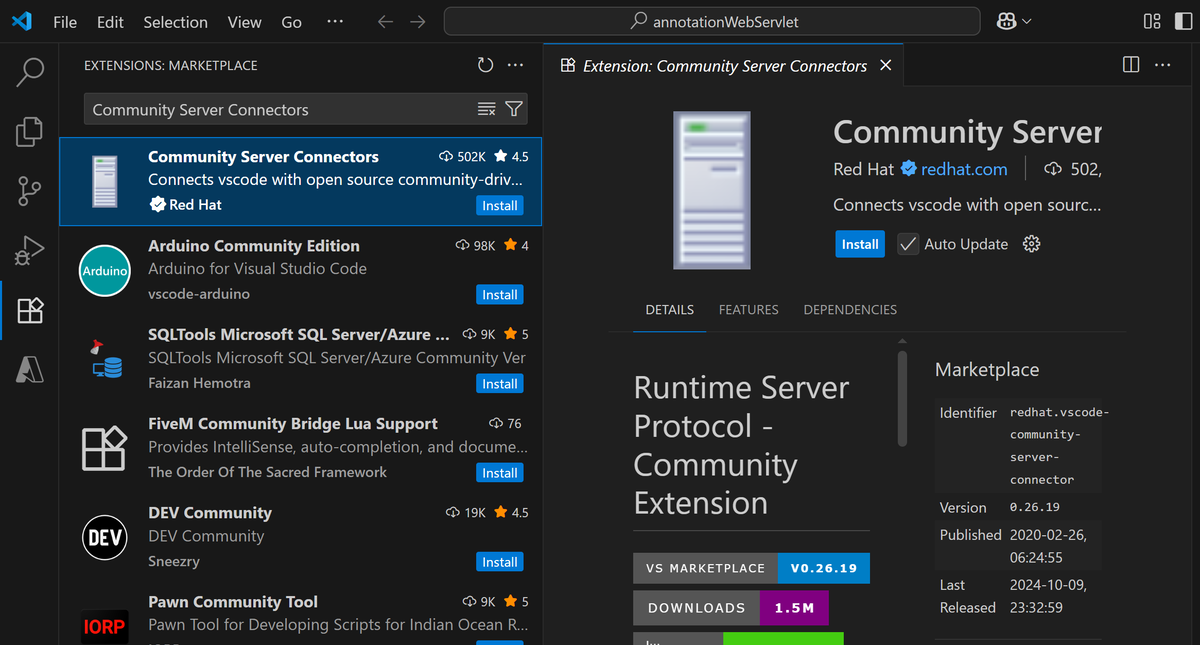Open the File menu
1200x645 pixels.
65,21
